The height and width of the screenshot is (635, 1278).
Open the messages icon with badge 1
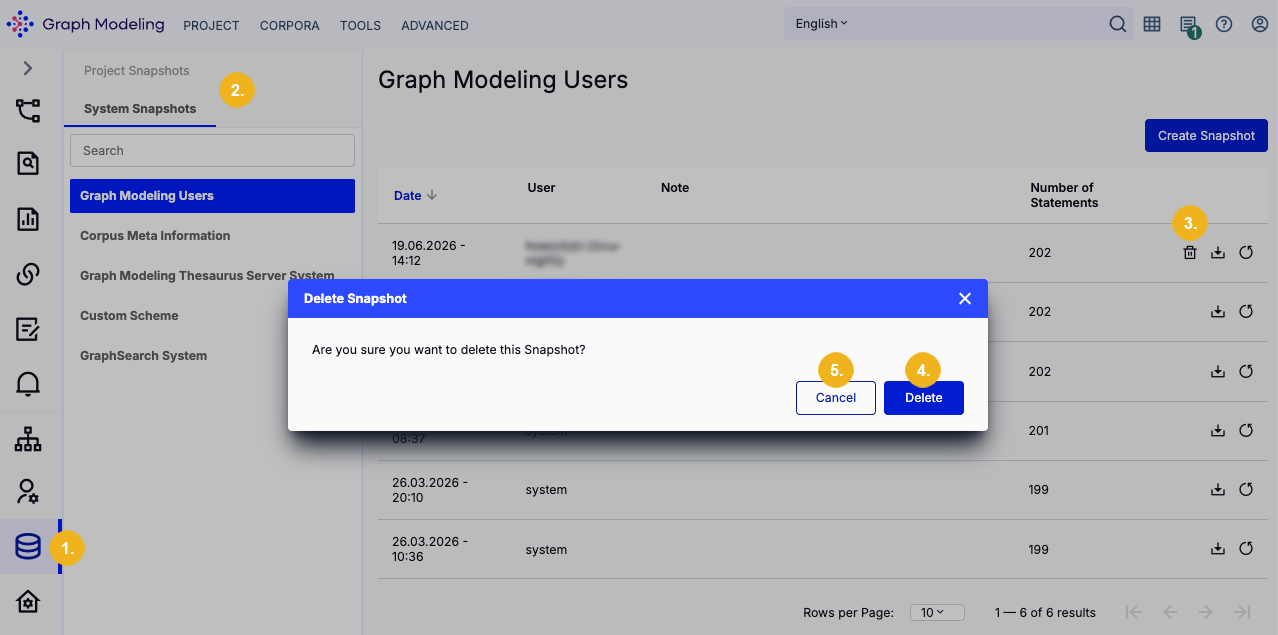(x=1188, y=26)
